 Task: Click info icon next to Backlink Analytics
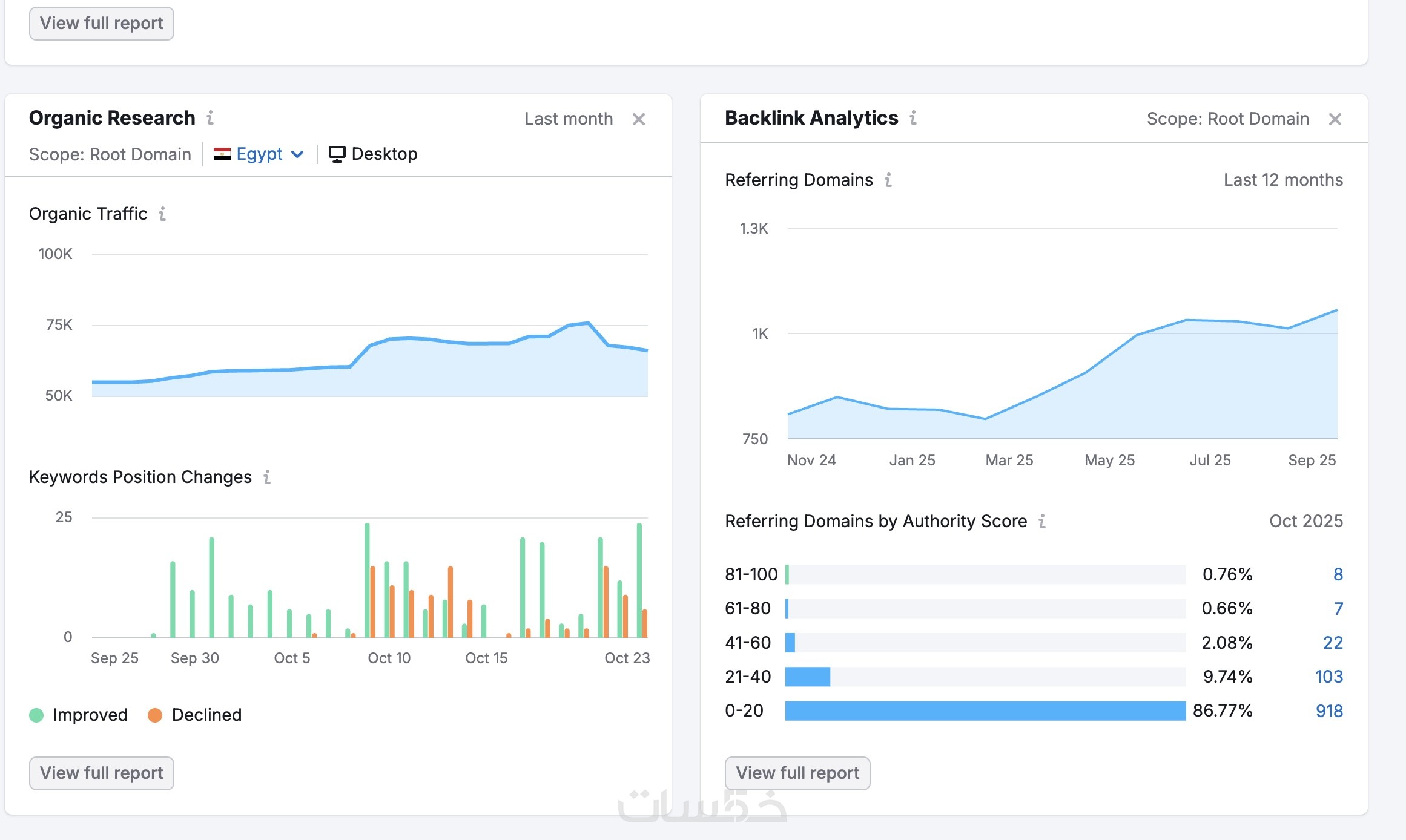[913, 117]
